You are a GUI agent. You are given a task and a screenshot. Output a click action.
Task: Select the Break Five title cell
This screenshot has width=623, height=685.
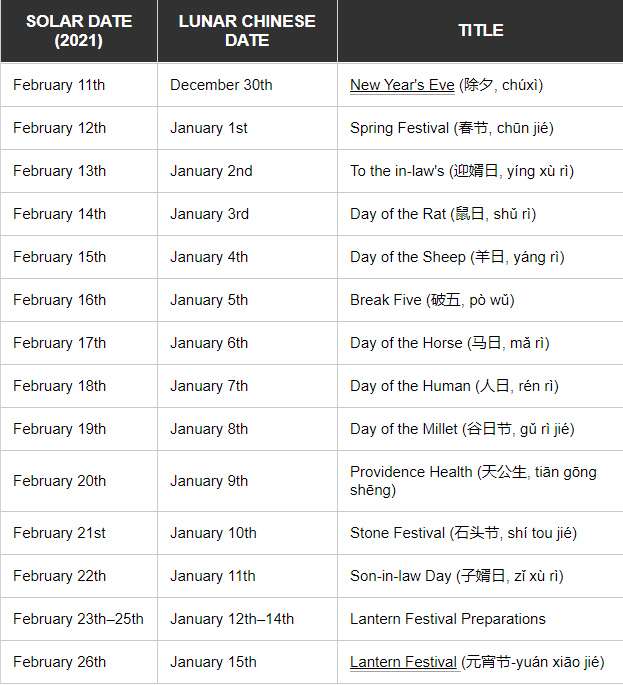coord(481,300)
